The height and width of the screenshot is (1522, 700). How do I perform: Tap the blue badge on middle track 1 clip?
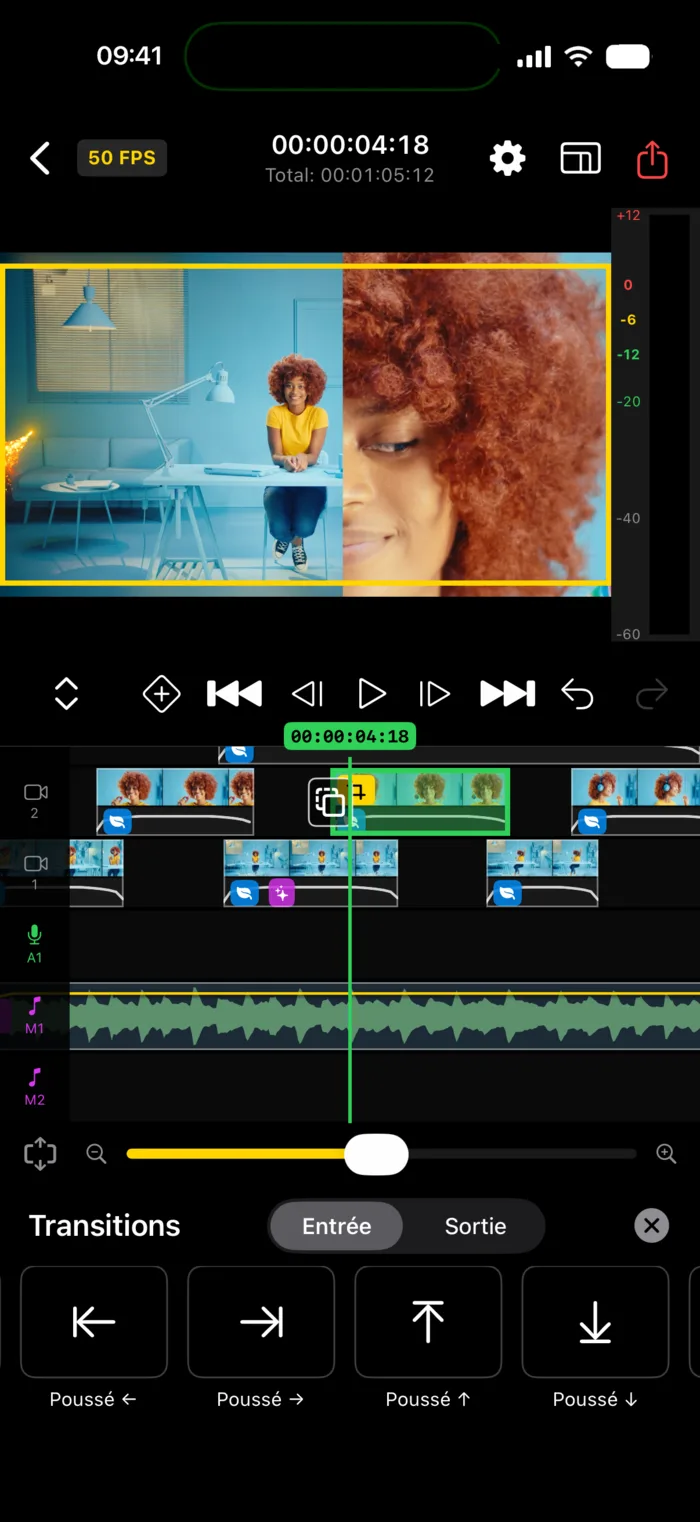245,893
